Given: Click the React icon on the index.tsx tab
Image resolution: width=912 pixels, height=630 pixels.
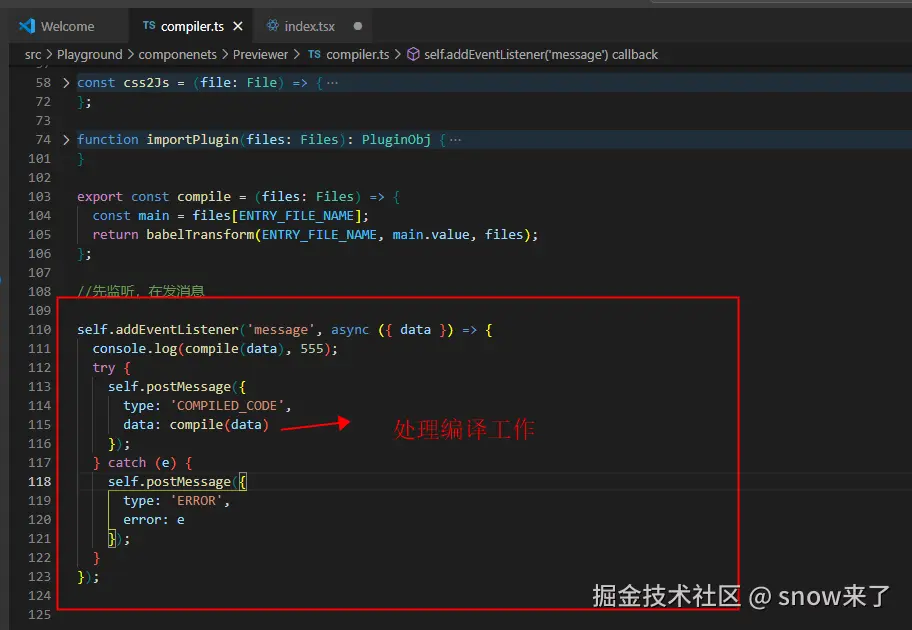Looking at the screenshot, I should point(272,26).
